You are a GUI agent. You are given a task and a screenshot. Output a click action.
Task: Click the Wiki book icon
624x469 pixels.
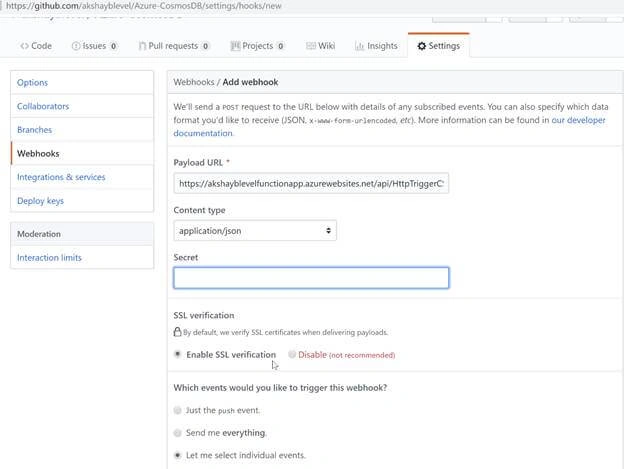pyautogui.click(x=311, y=46)
